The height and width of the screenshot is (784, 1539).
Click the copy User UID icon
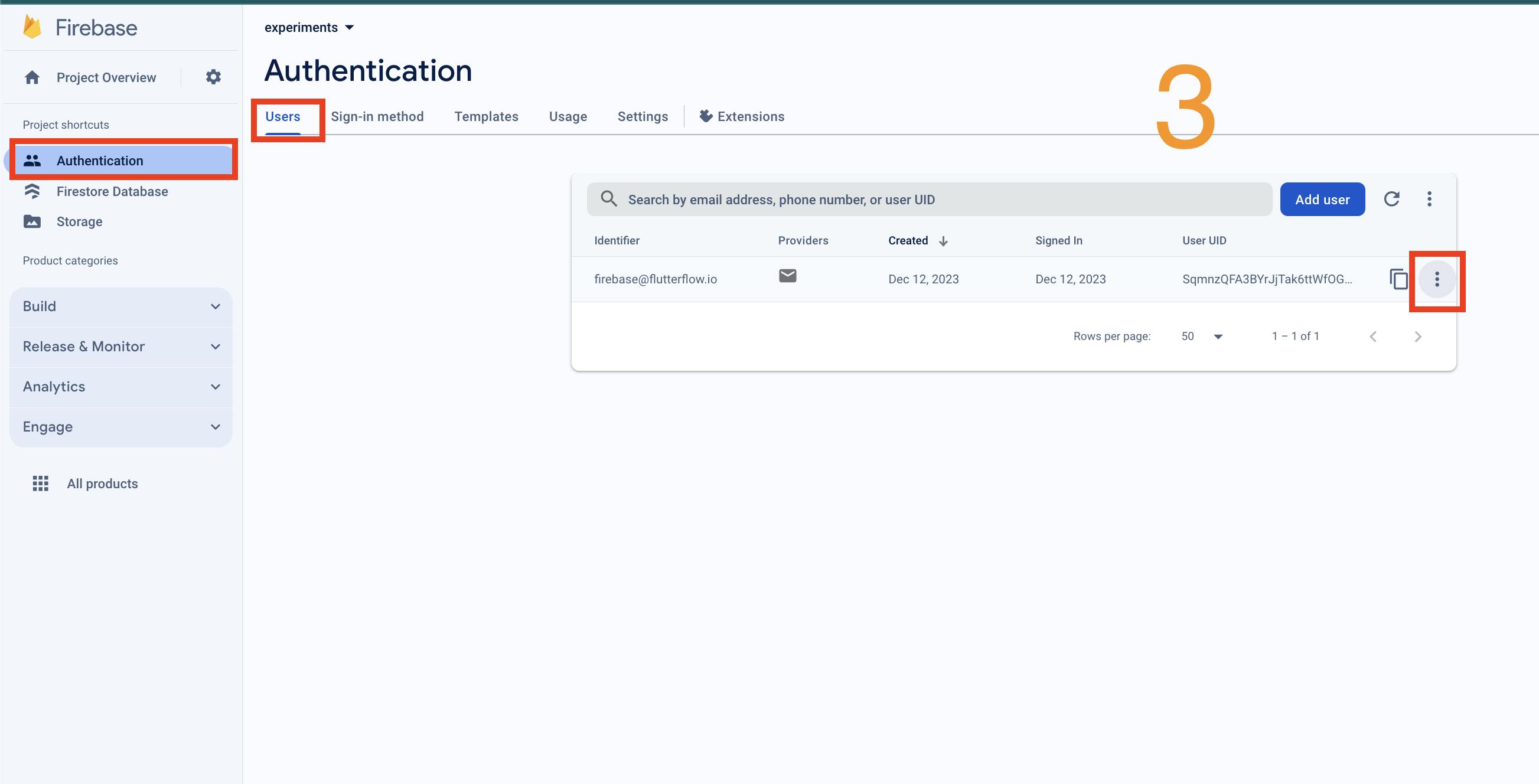click(1398, 279)
